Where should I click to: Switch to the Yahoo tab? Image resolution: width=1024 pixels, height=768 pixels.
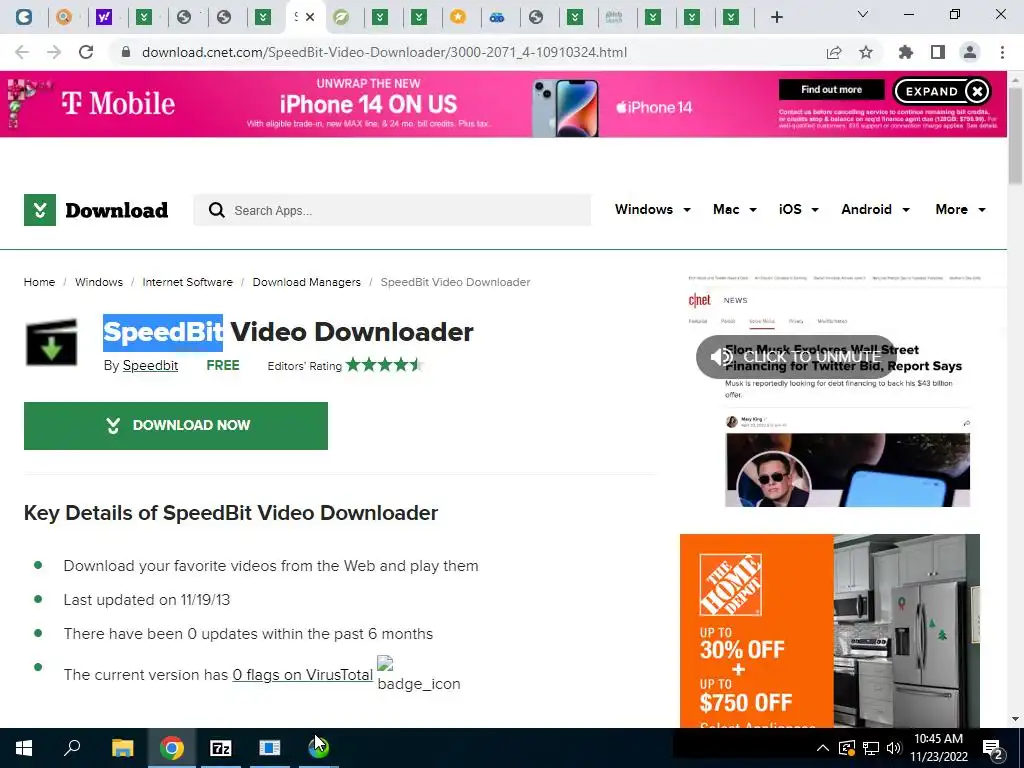104,17
